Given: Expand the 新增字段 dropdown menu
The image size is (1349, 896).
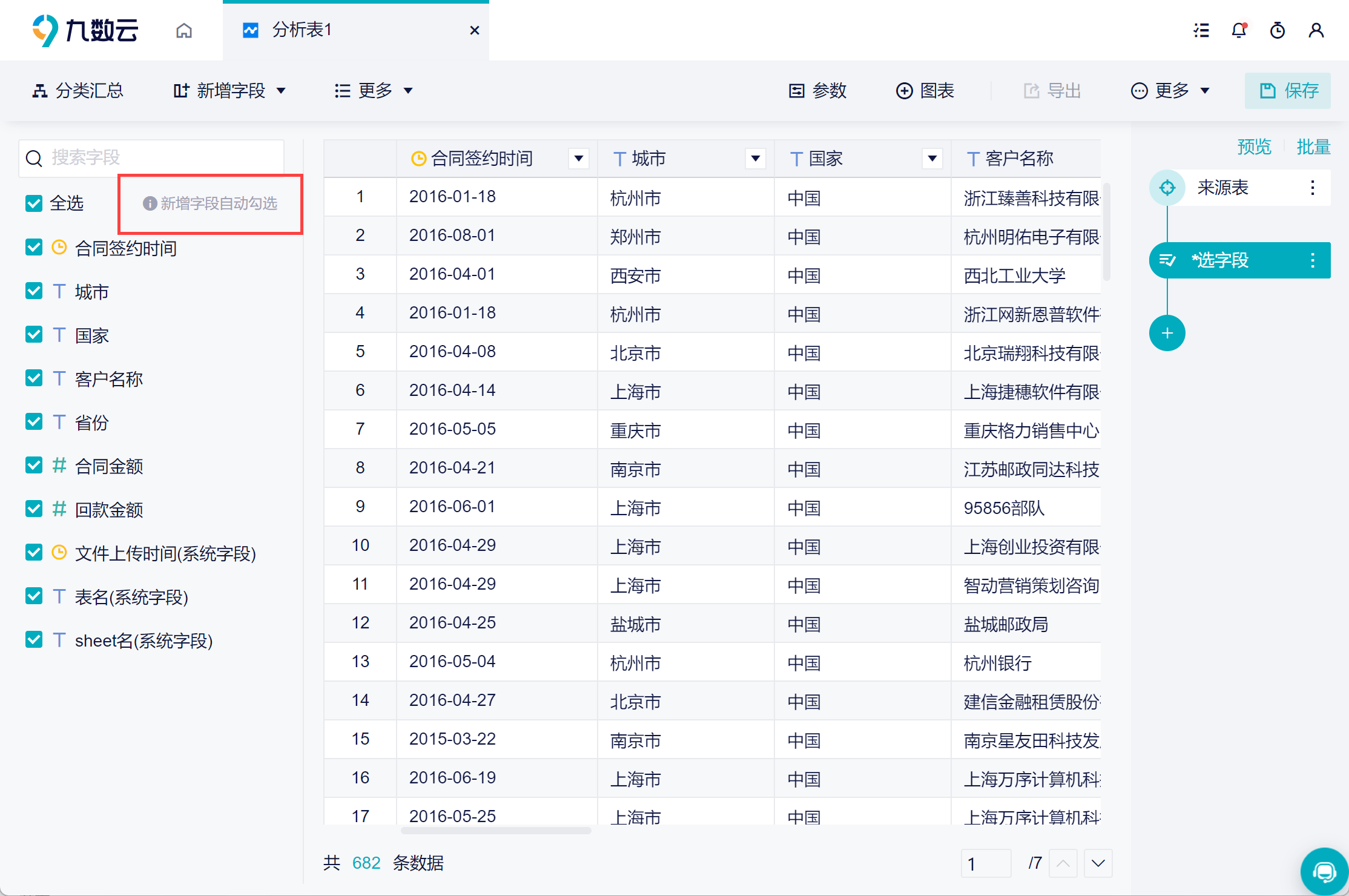Looking at the screenshot, I should 230,91.
